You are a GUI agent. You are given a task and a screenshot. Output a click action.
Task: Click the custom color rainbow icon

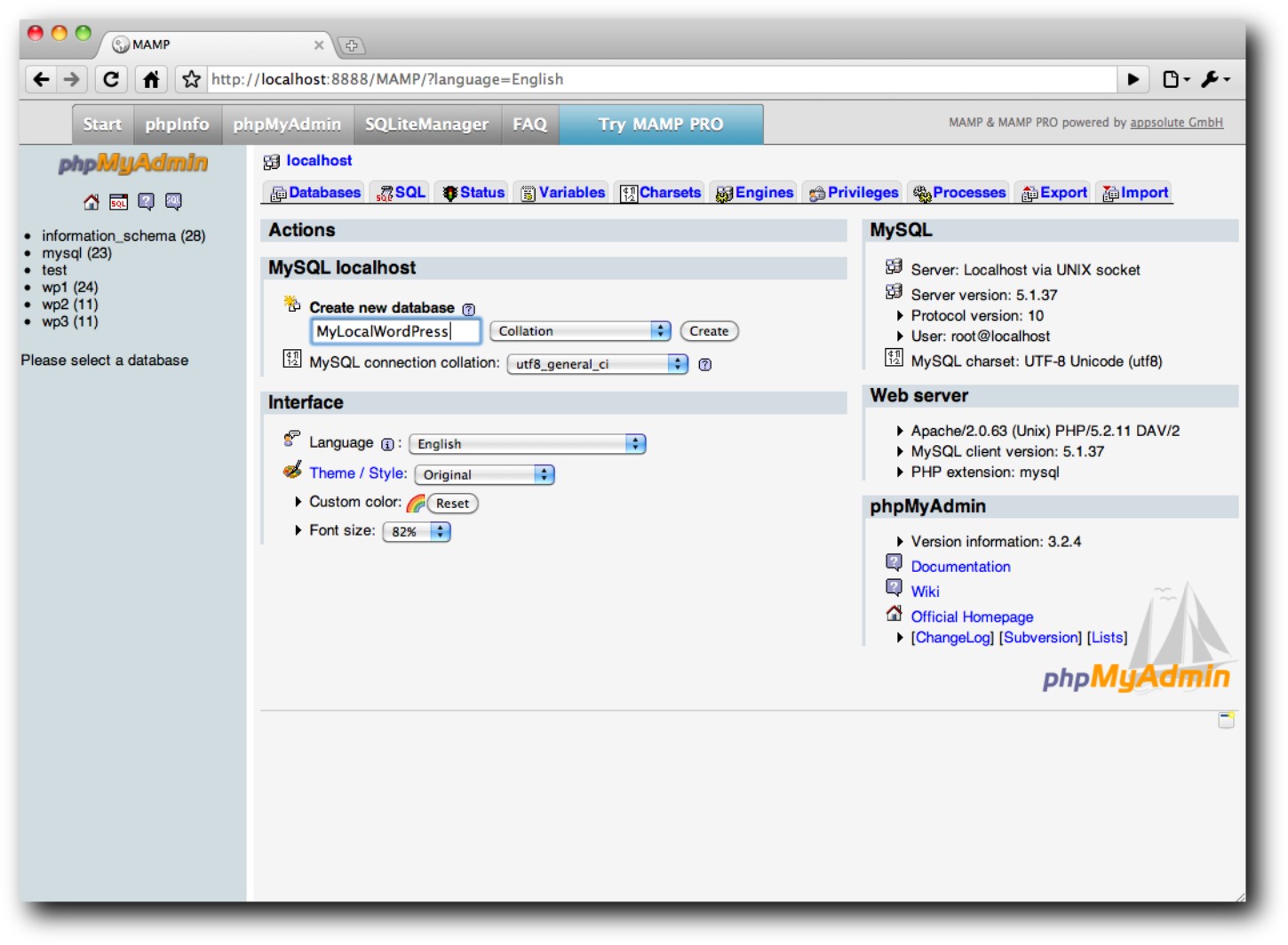416,504
